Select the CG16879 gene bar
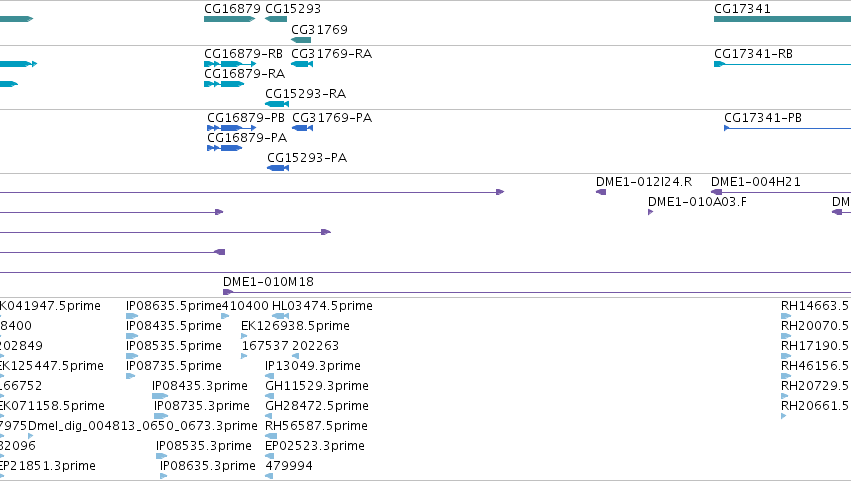851x481 pixels. (x=229, y=19)
